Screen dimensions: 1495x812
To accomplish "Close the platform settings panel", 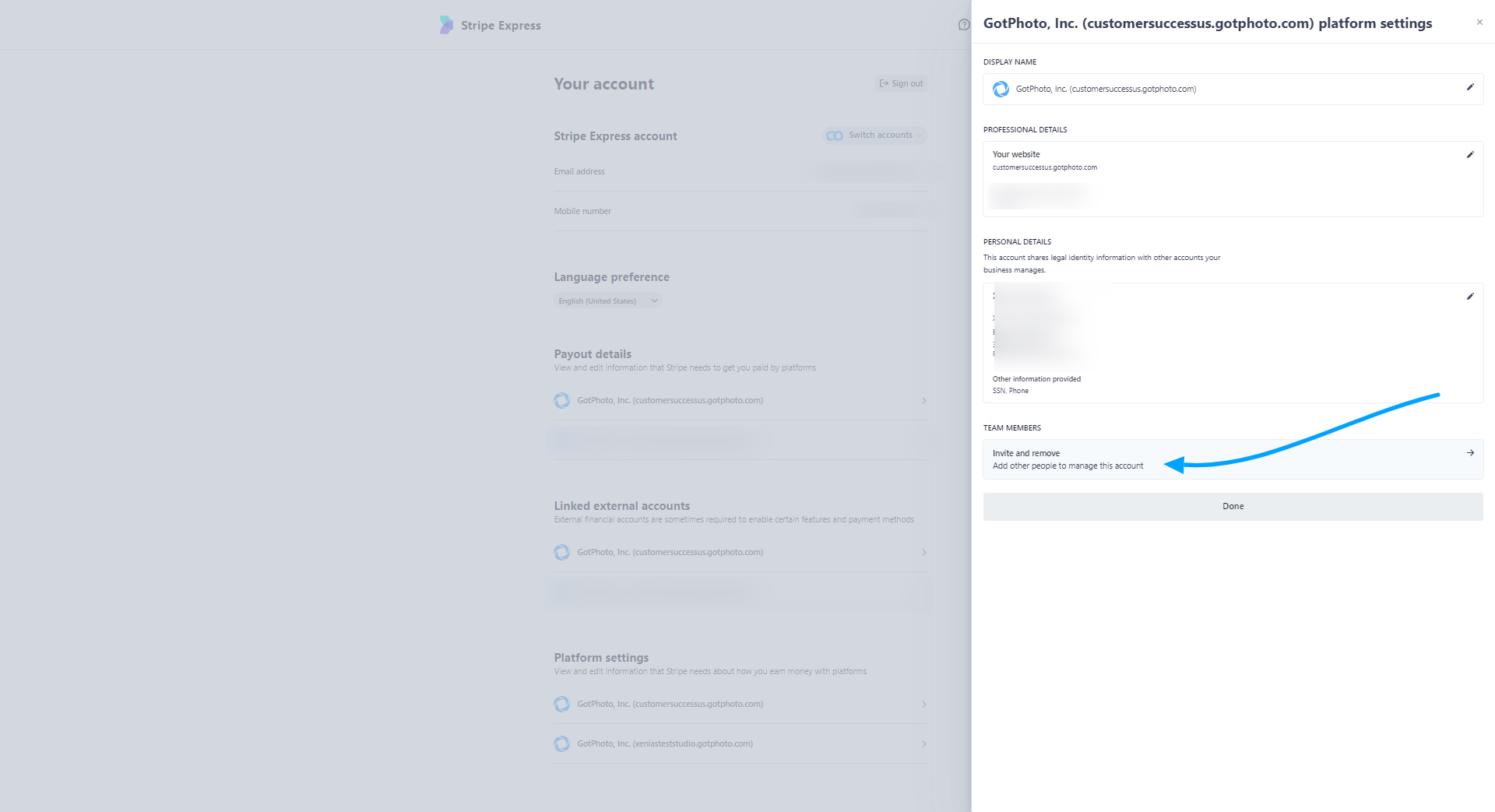I will [1479, 23].
